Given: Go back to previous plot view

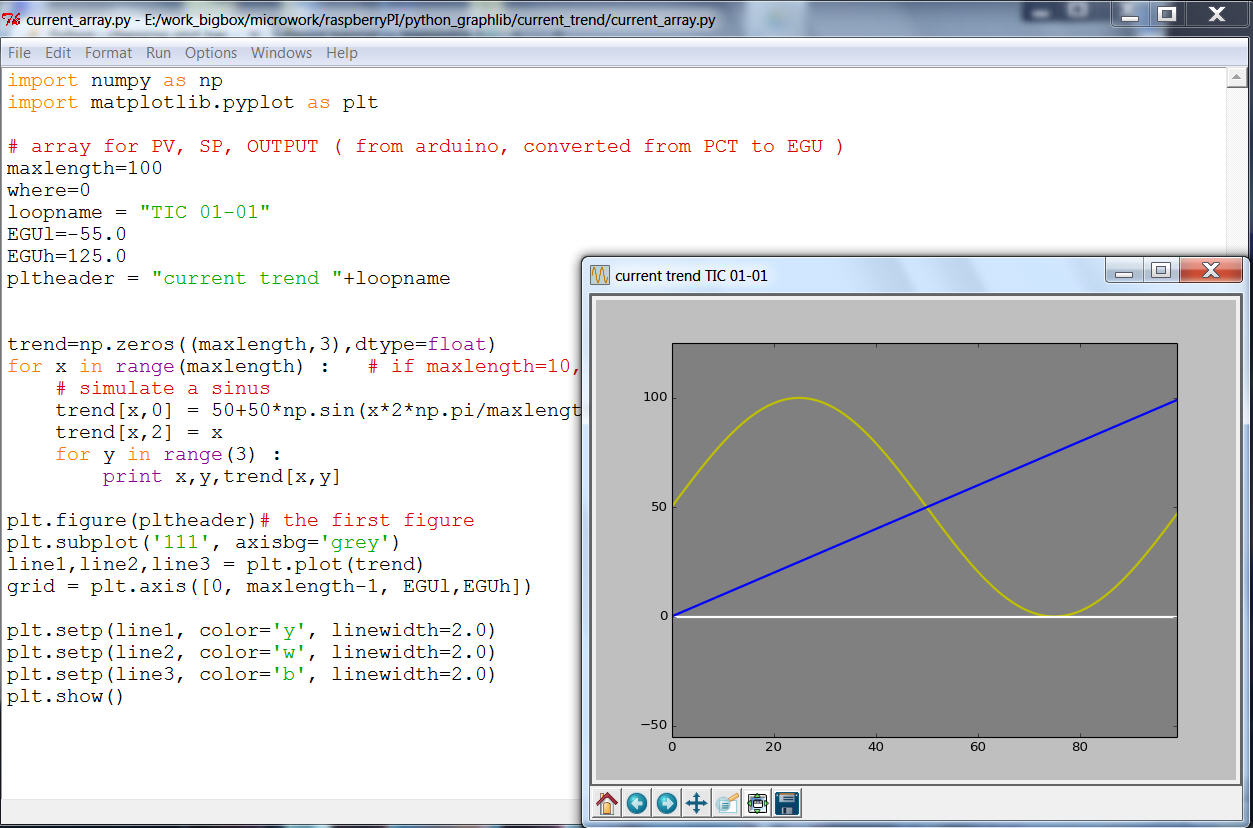Looking at the screenshot, I should pyautogui.click(x=636, y=803).
